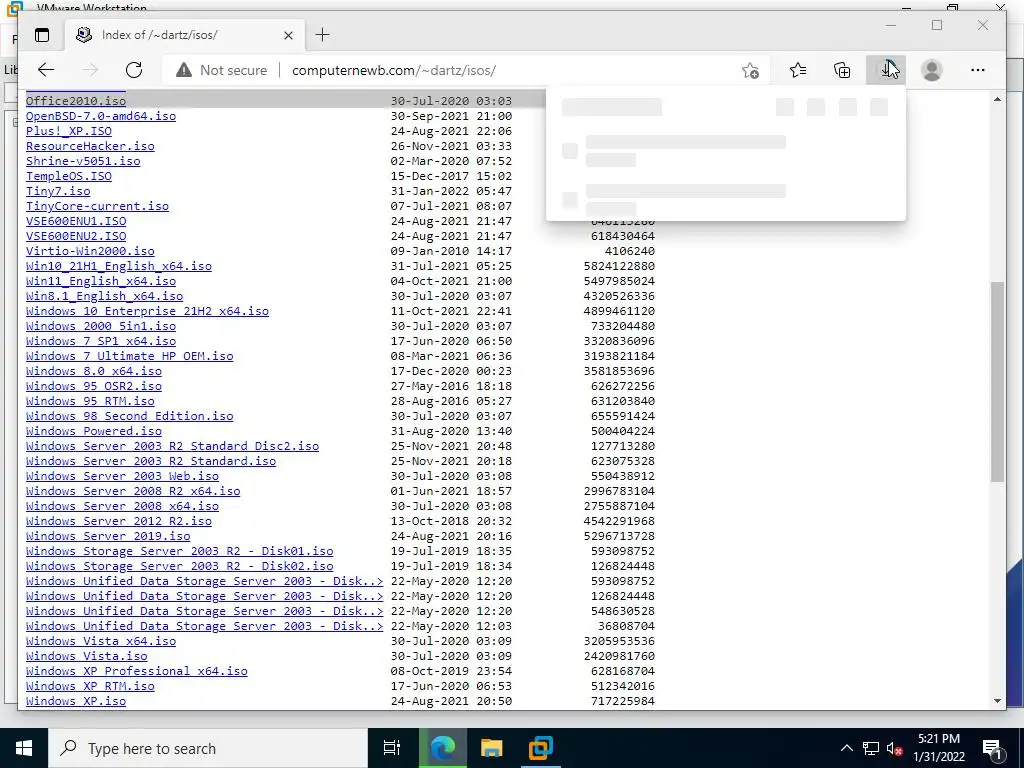Viewport: 1024px width, 768px height.
Task: Open VMware Workstation taskbar icon
Action: [x=541, y=748]
